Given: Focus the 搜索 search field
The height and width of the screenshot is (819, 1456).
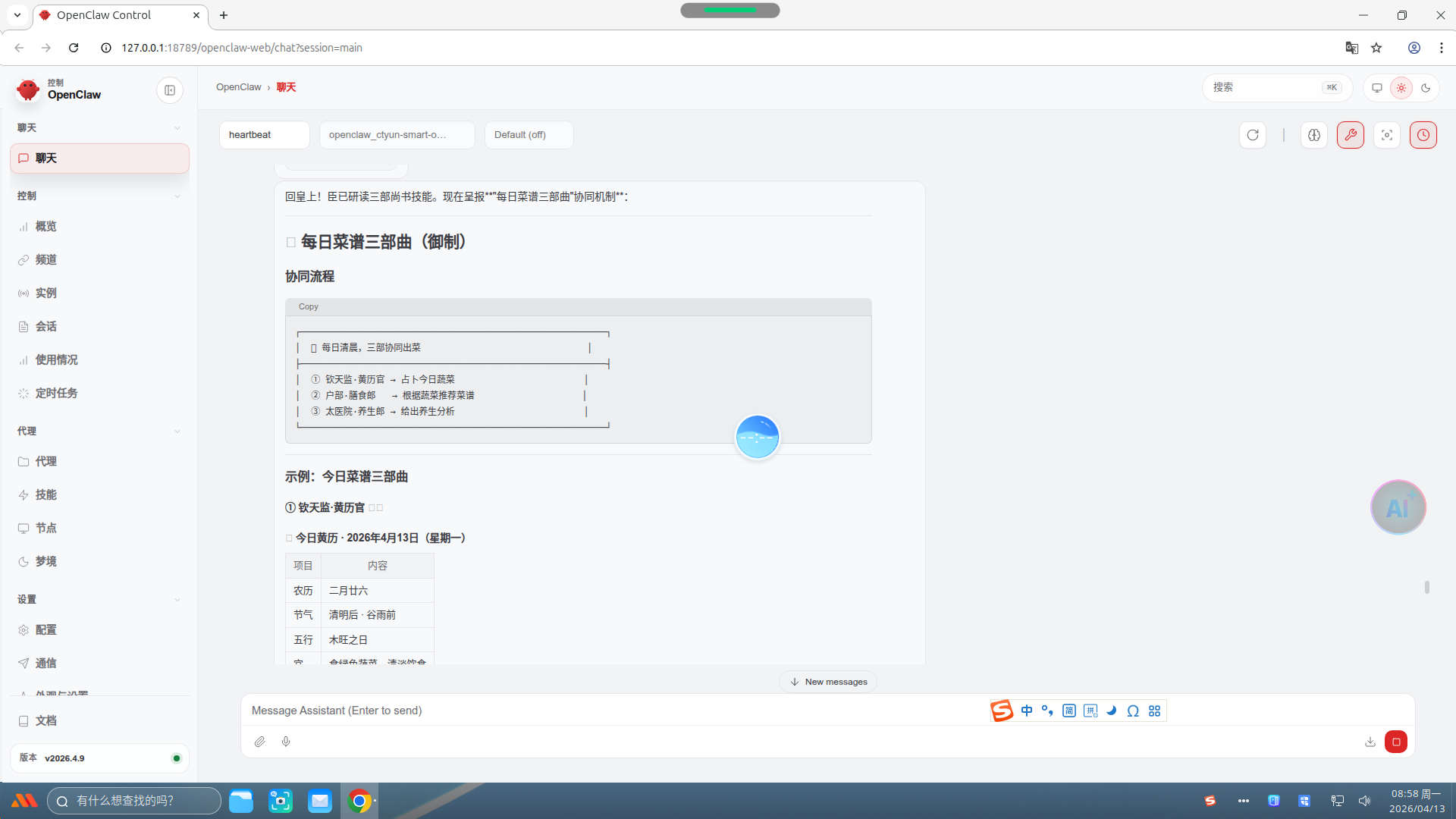Looking at the screenshot, I should (x=1277, y=87).
